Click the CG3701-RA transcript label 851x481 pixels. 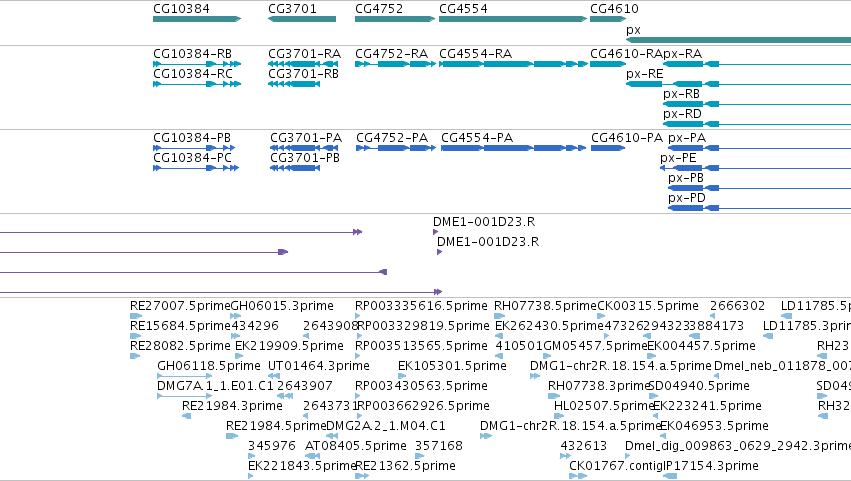coord(304,54)
